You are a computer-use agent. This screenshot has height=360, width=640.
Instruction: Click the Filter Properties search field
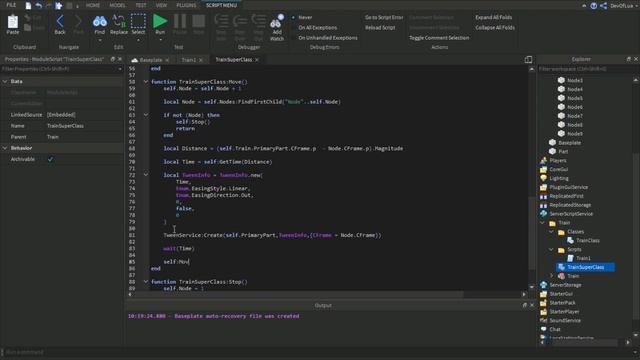pyautogui.click(x=62, y=69)
